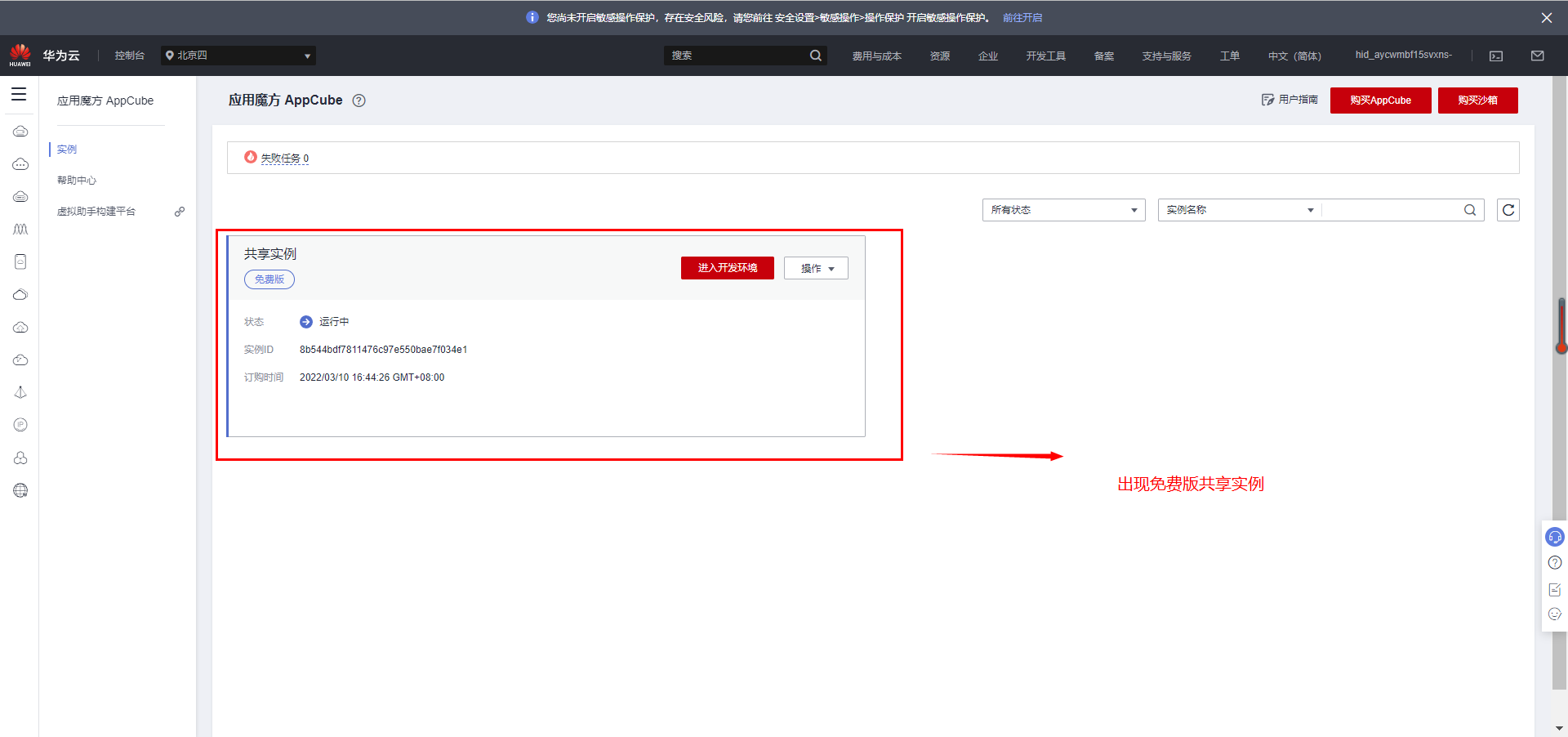This screenshot has width=1568, height=737.
Task: Open the floating help question icon
Action: (x=1555, y=563)
